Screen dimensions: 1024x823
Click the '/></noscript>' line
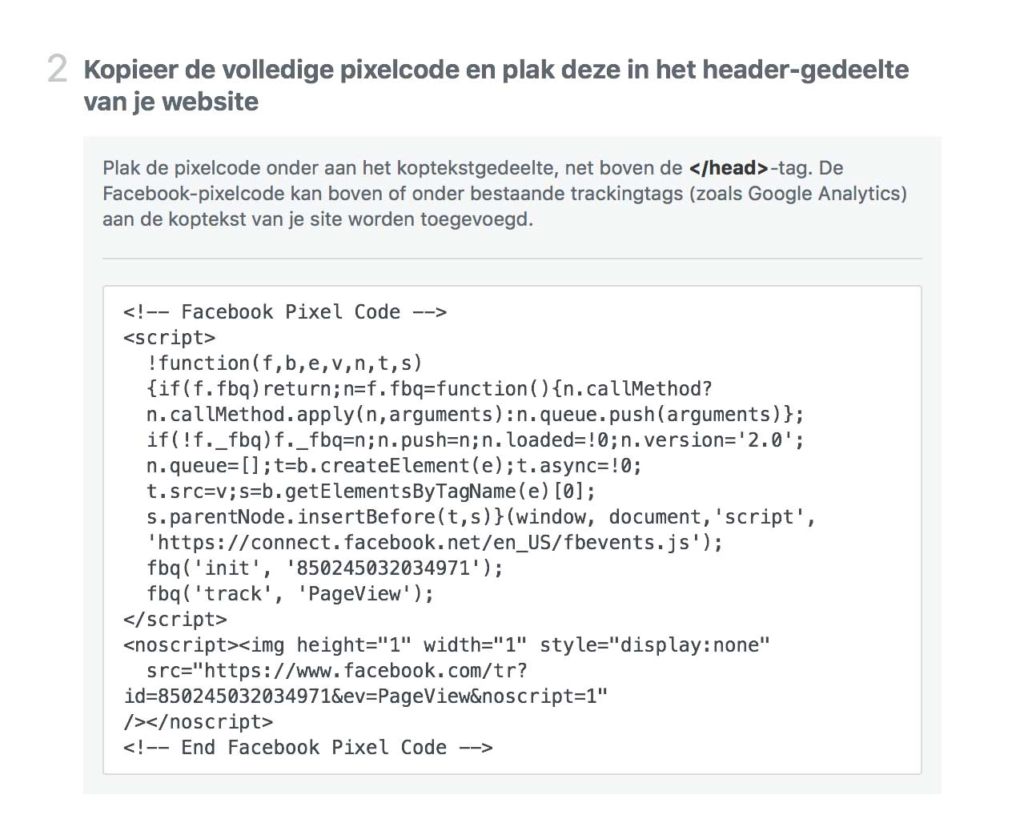point(198,722)
